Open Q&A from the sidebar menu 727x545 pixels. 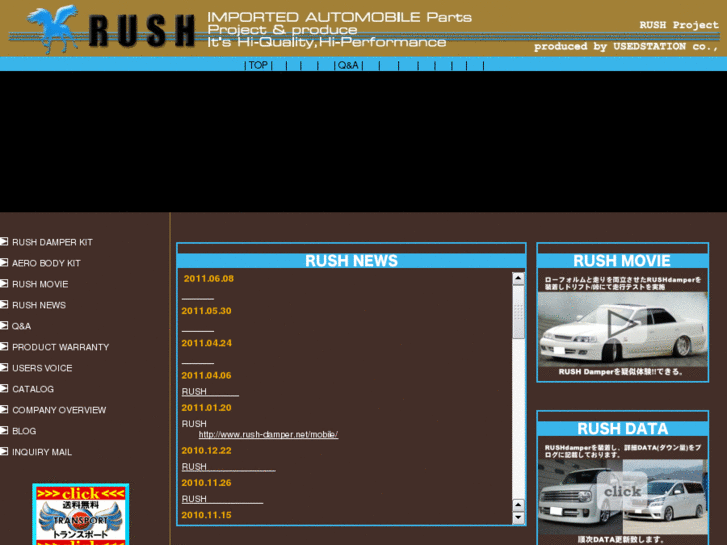click(x=21, y=326)
